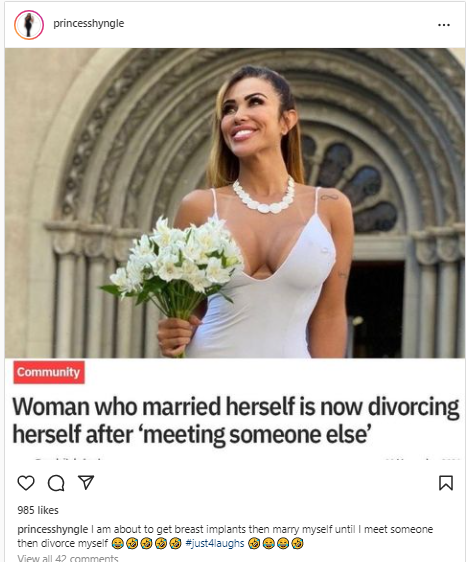The height and width of the screenshot is (562, 466).
Task: Click the princesshyngle username in the post header
Action: tap(89, 24)
